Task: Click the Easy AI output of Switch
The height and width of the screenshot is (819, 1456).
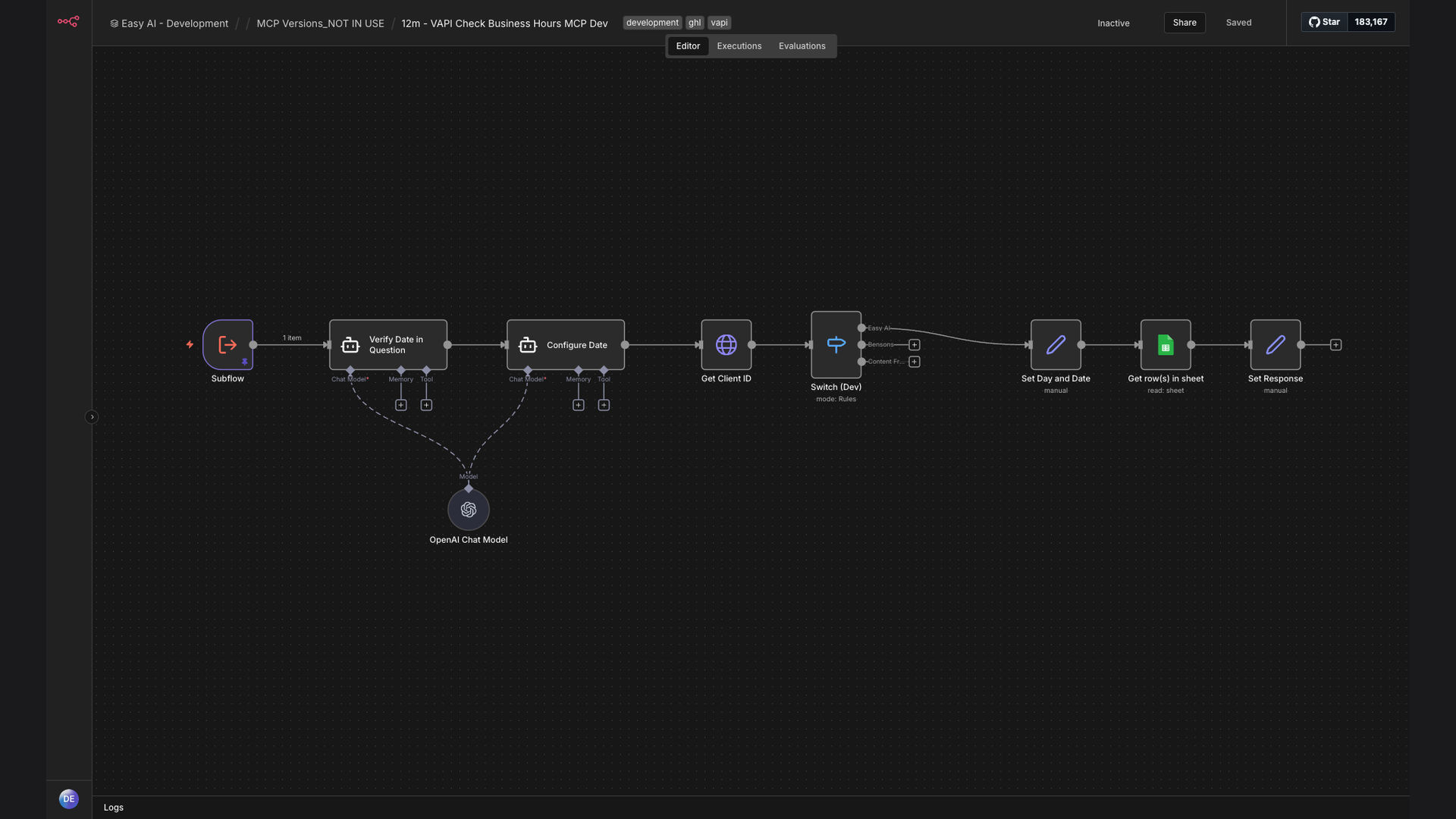Action: pos(861,328)
